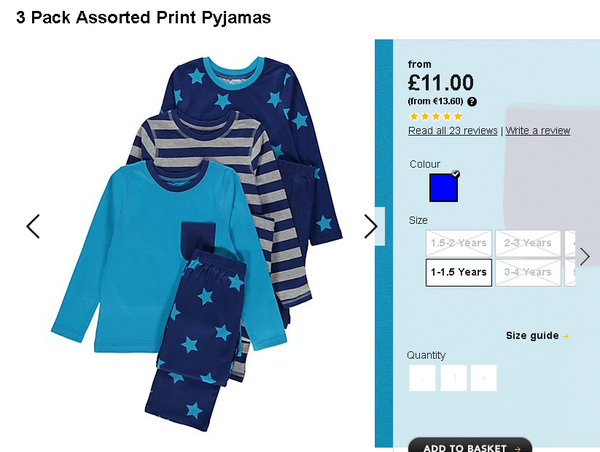
Task: Open the Size guide
Action: pos(532,336)
